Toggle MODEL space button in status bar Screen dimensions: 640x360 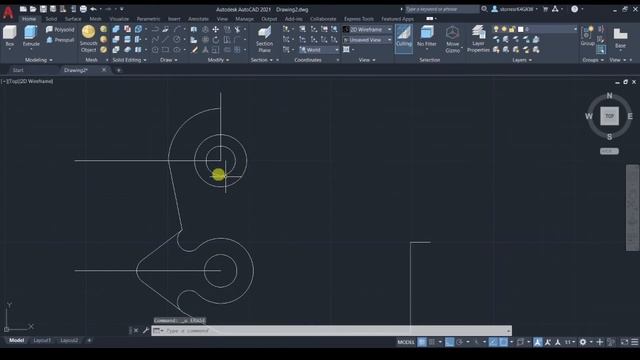[406, 342]
